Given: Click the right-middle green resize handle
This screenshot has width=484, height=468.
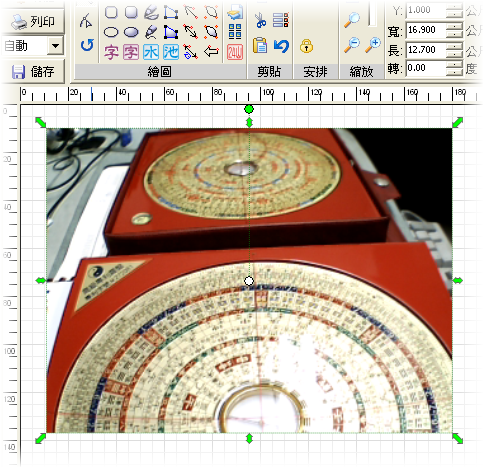Looking at the screenshot, I should click(x=458, y=281).
